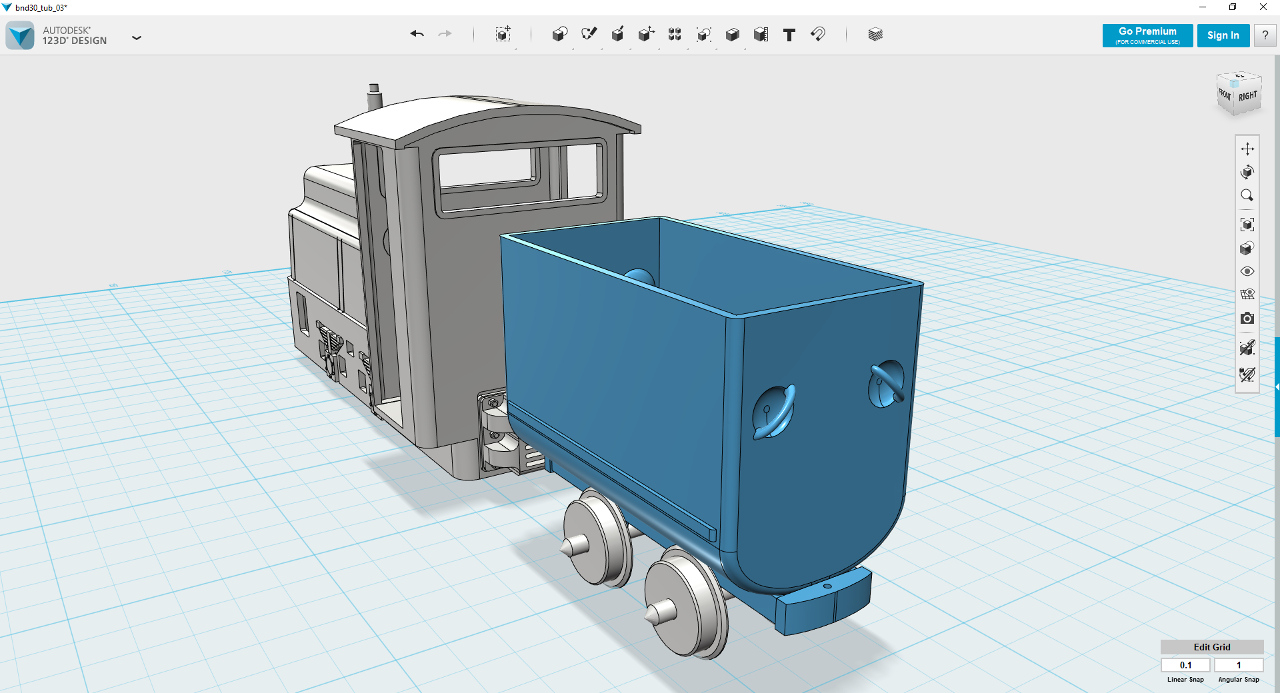Open the Construct tools menu
Viewport: 1280px width, 693px height.
[618, 34]
